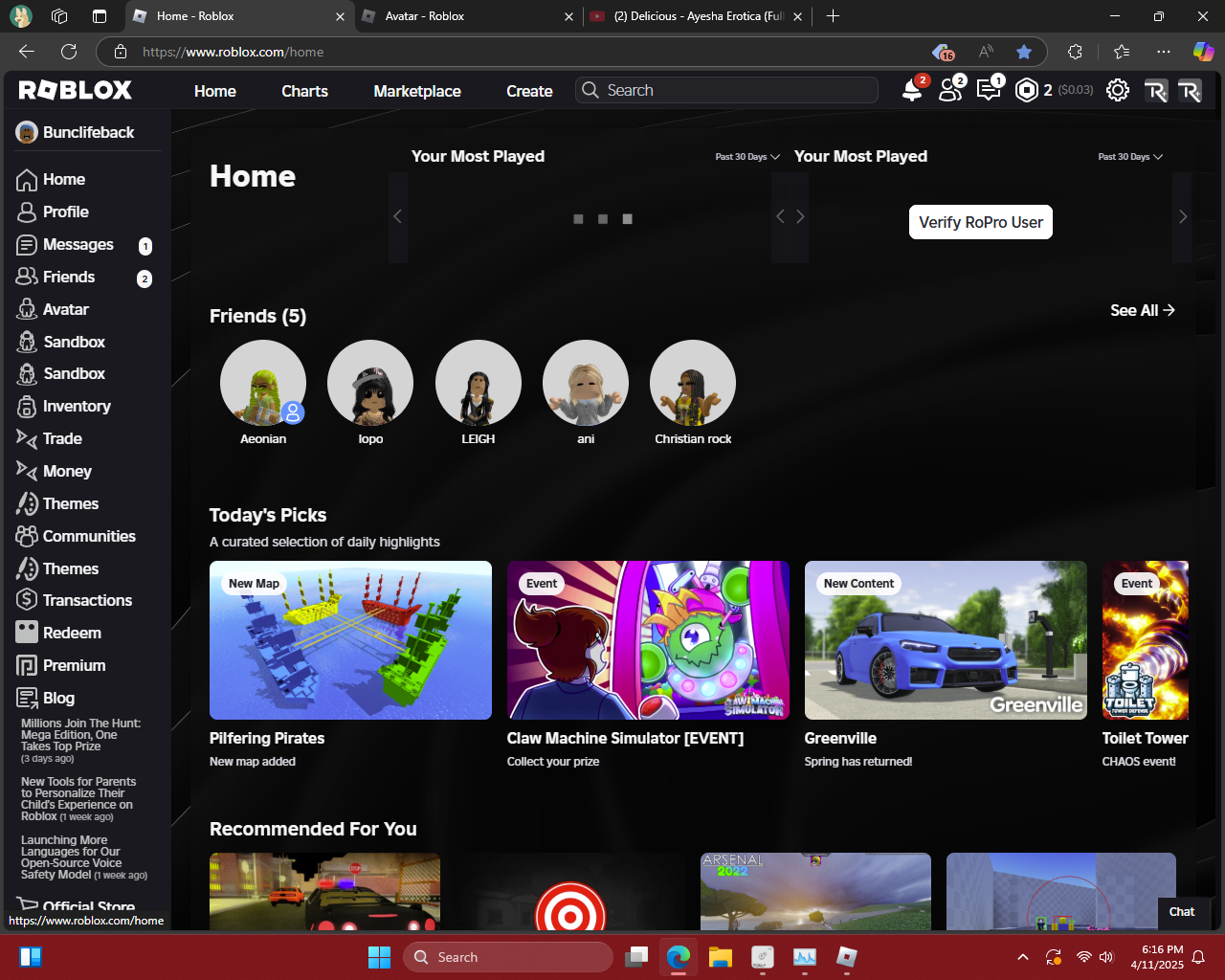1225x980 pixels.
Task: Open Blog in the left sidebar
Action: (58, 698)
